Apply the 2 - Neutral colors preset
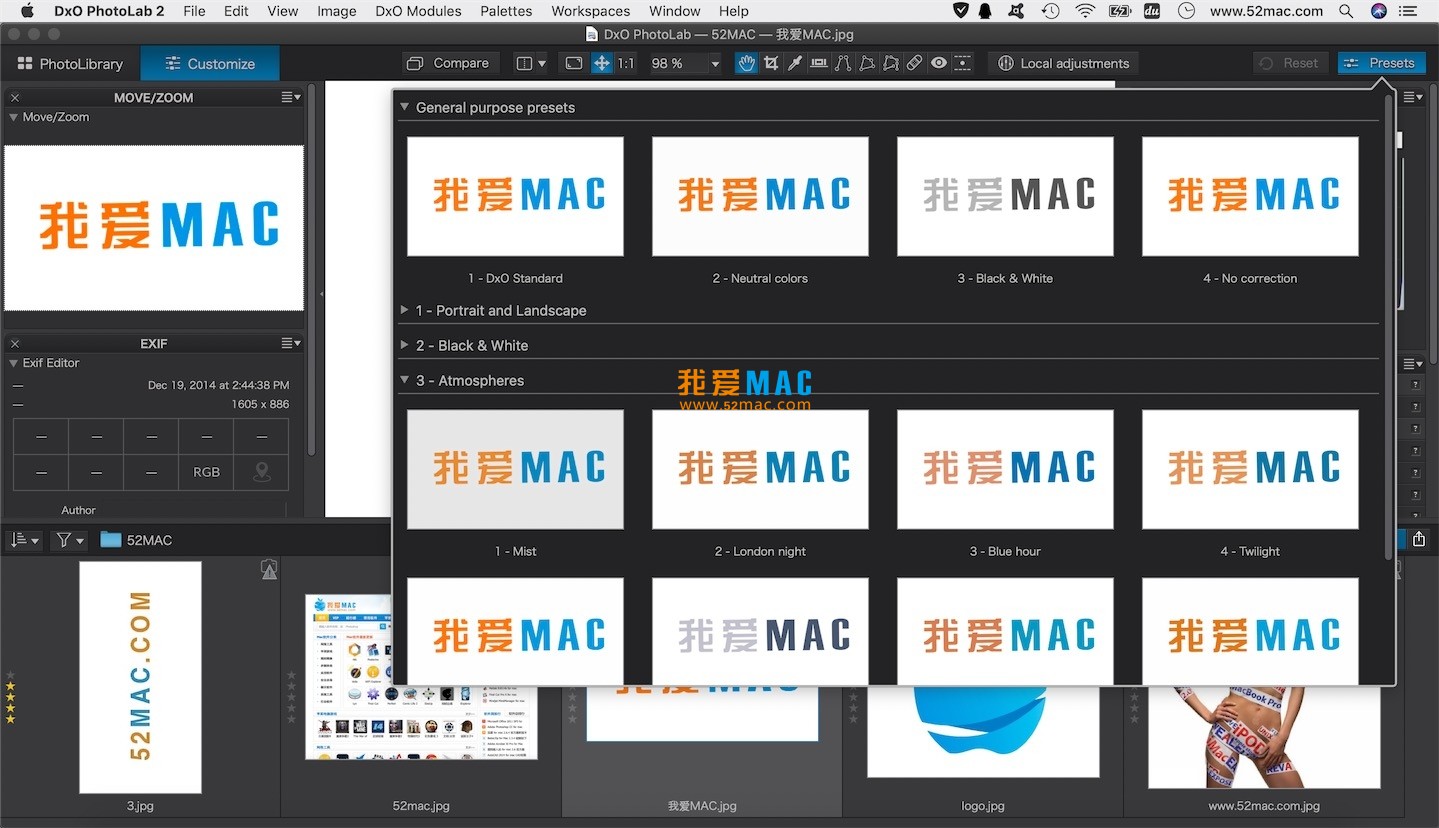Image resolution: width=1439 pixels, height=828 pixels. [x=760, y=196]
